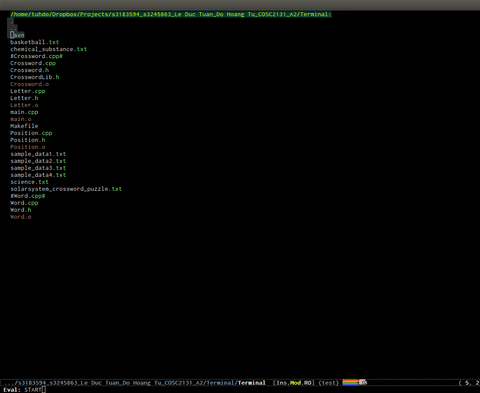This screenshot has width=480, height=393.
Task: Click the Terminal buffer name in mode line
Action: coord(252,383)
